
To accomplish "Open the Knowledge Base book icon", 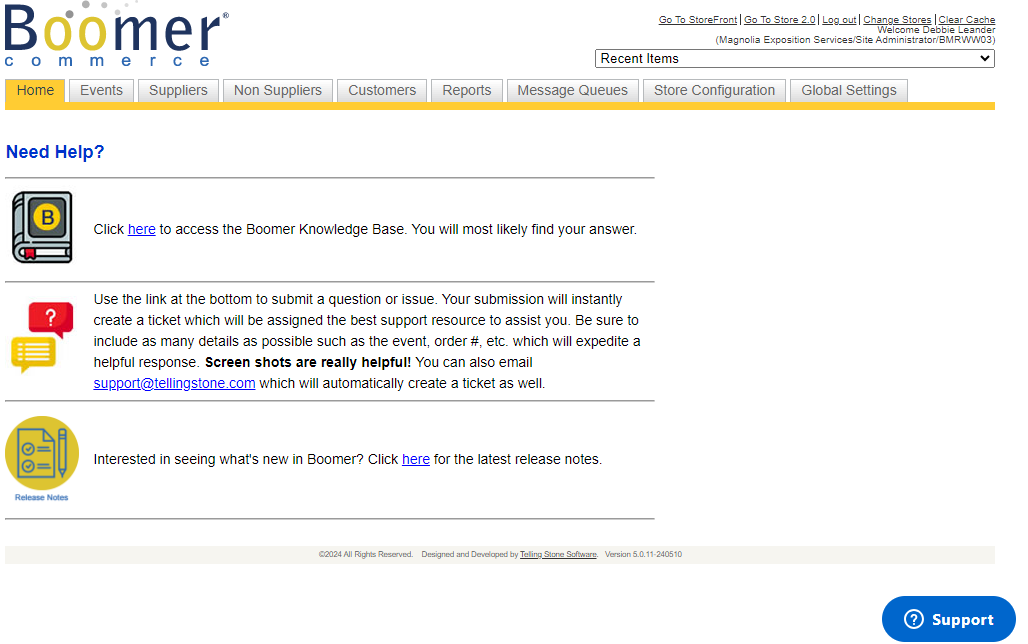I will pyautogui.click(x=41, y=227).
